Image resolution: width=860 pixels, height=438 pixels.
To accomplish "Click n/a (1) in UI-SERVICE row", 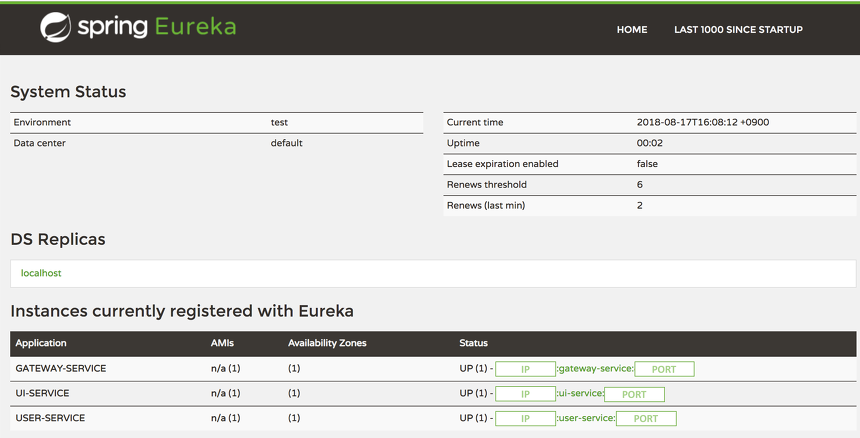I will [x=225, y=393].
